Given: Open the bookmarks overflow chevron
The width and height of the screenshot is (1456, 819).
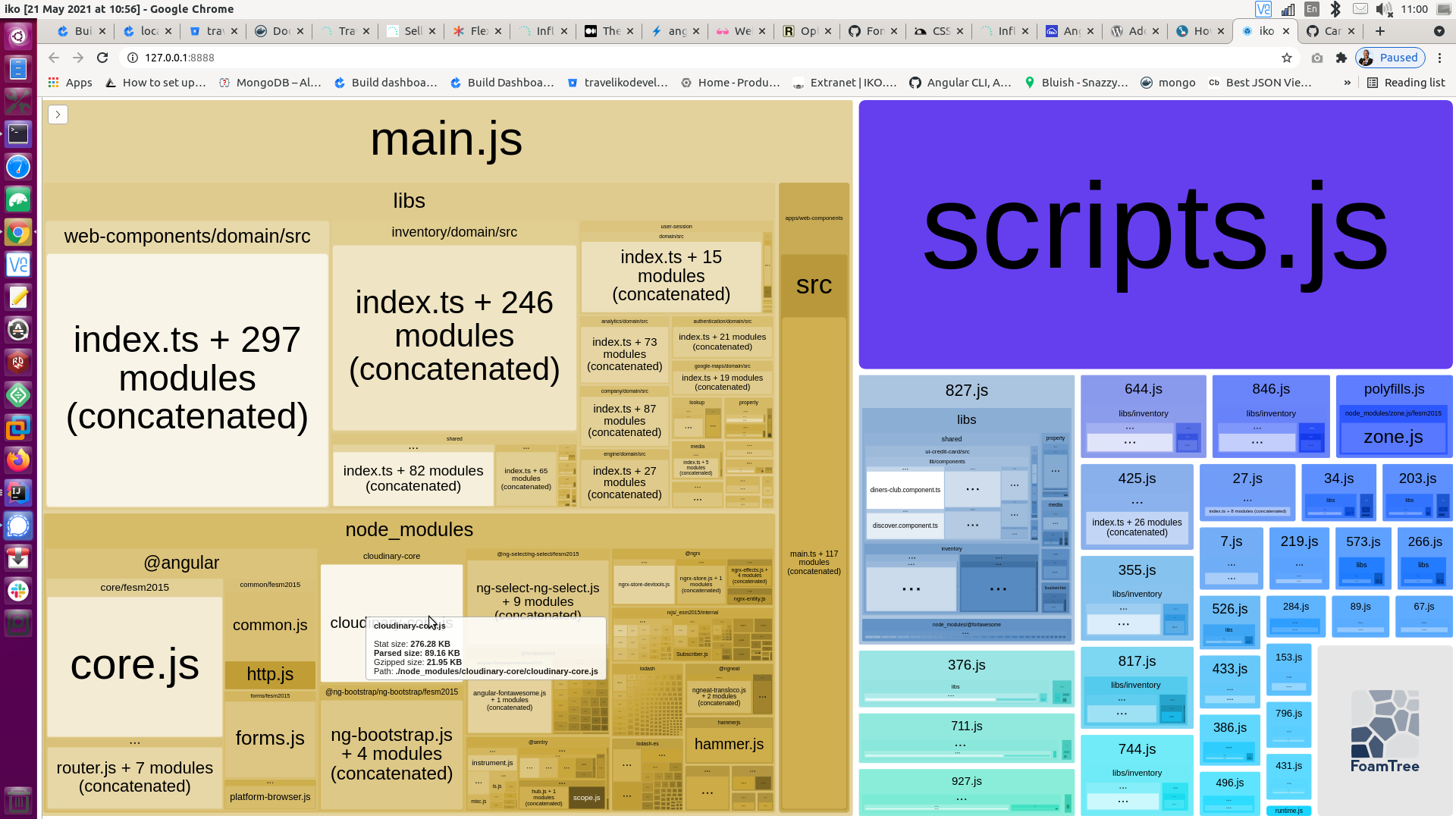Looking at the screenshot, I should tap(1348, 83).
